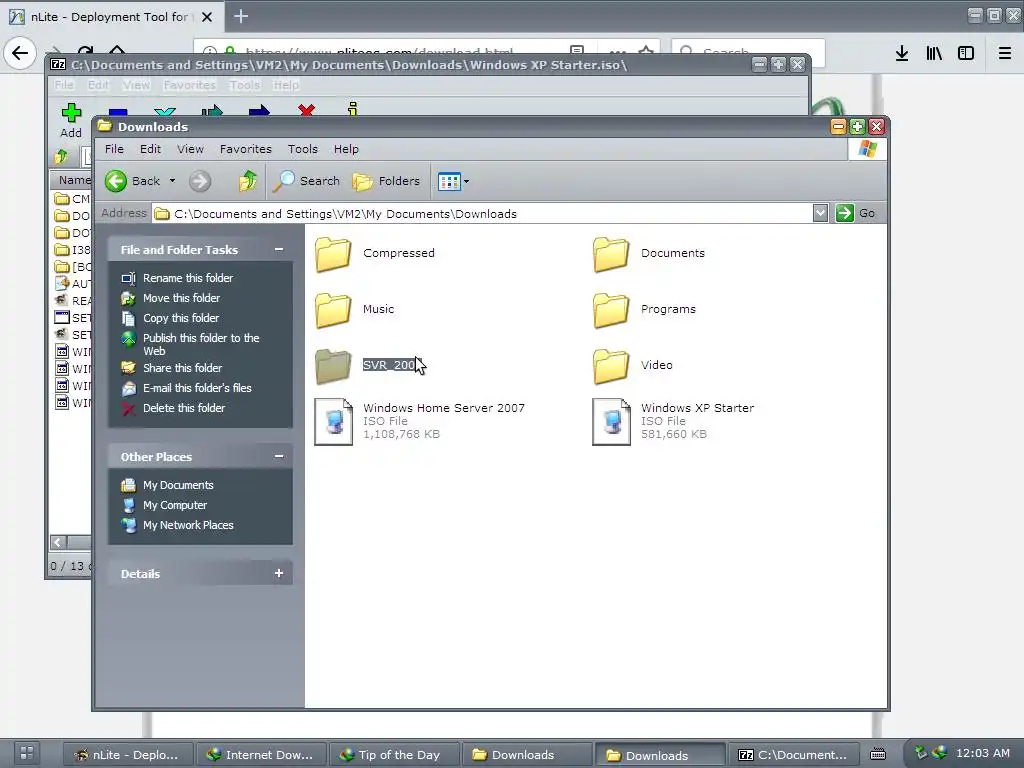Viewport: 1024px width, 768px height.
Task: Switch to nLite taskbar item
Action: click(129, 755)
